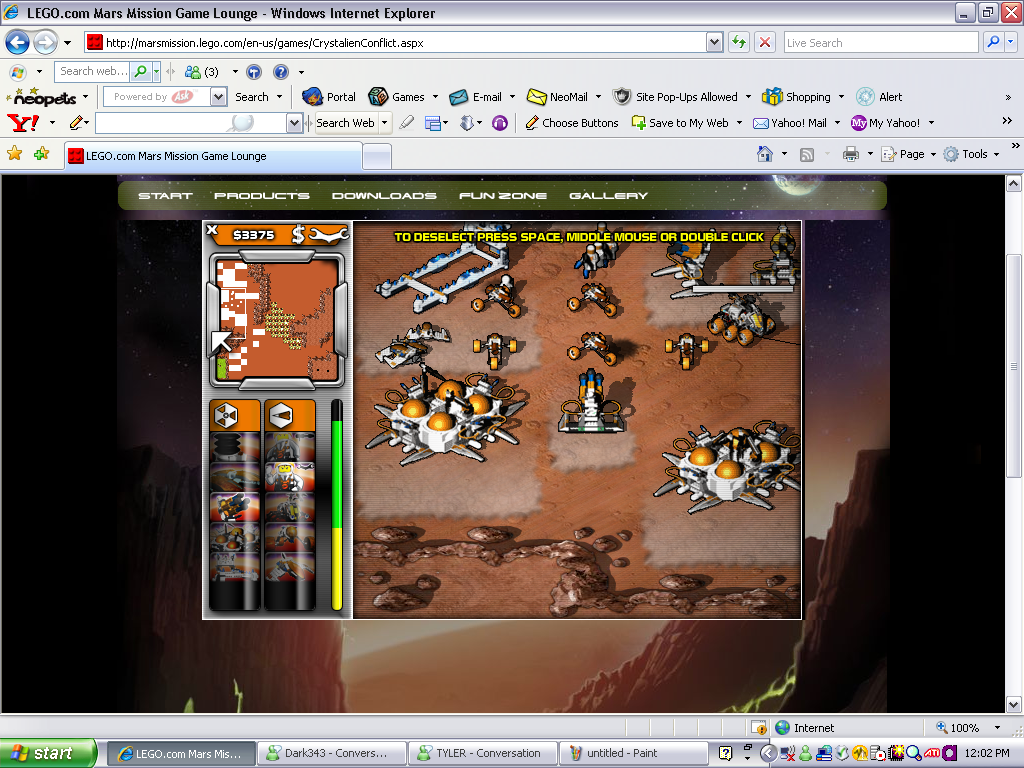Select the radiation-symbol buildings column header
The width and height of the screenshot is (1024, 768).
[235, 415]
